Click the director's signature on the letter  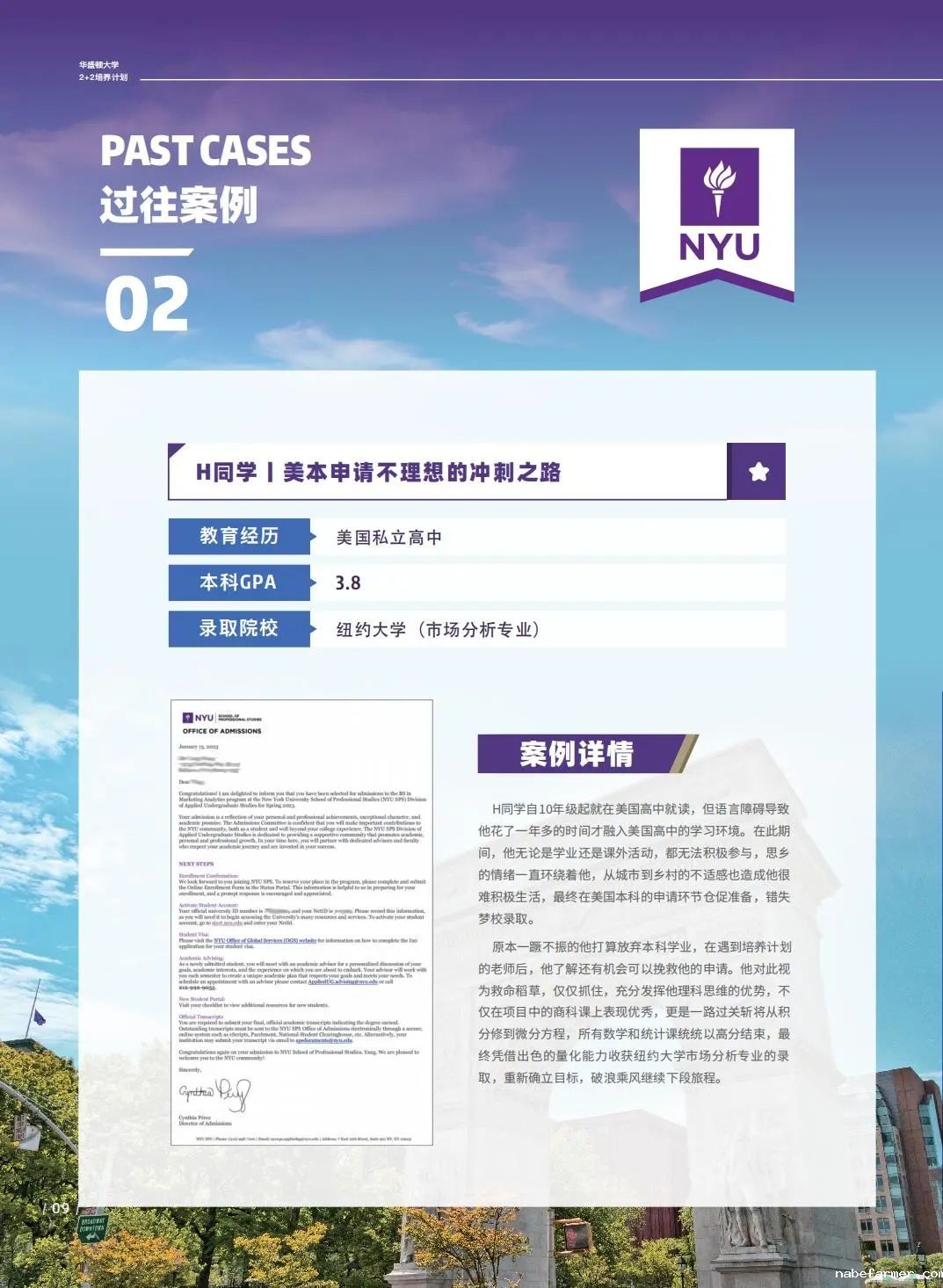215,1094
